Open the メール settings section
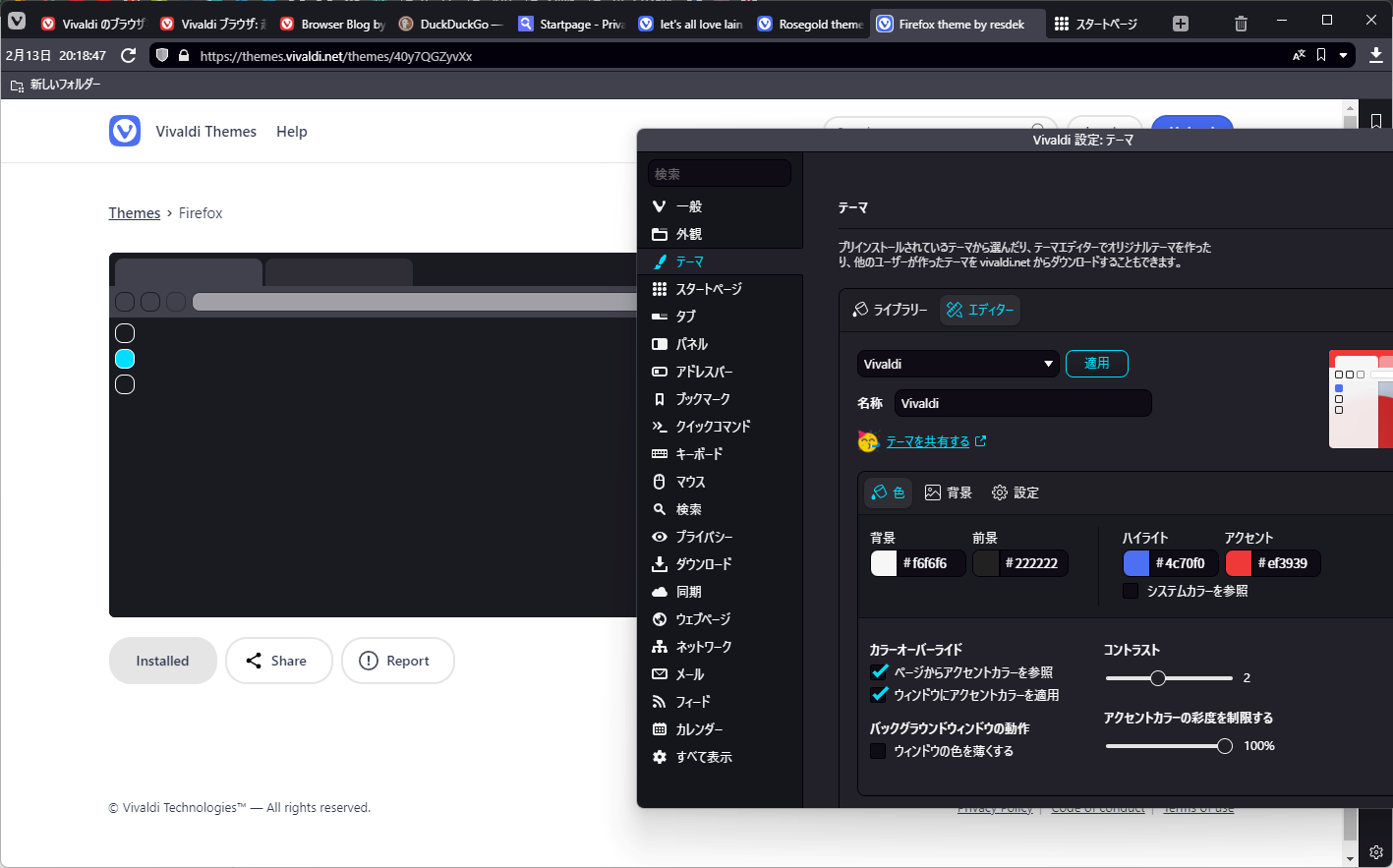This screenshot has width=1393, height=868. click(720, 674)
